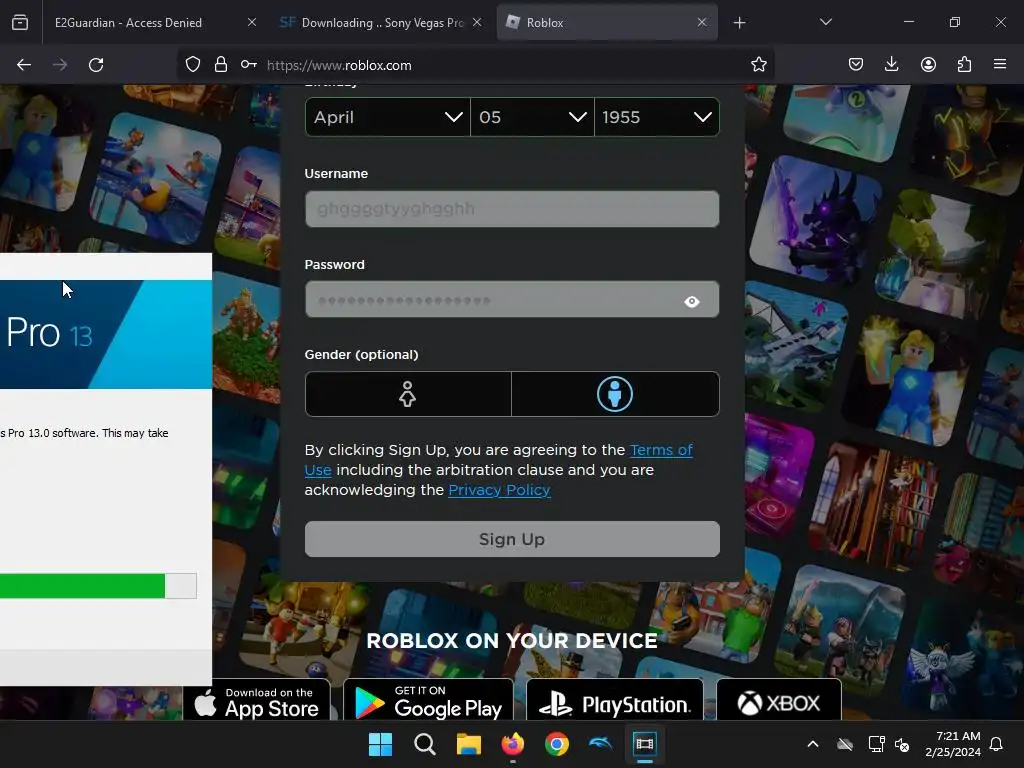1024x768 pixels.
Task: Select female gender option
Action: 408,394
